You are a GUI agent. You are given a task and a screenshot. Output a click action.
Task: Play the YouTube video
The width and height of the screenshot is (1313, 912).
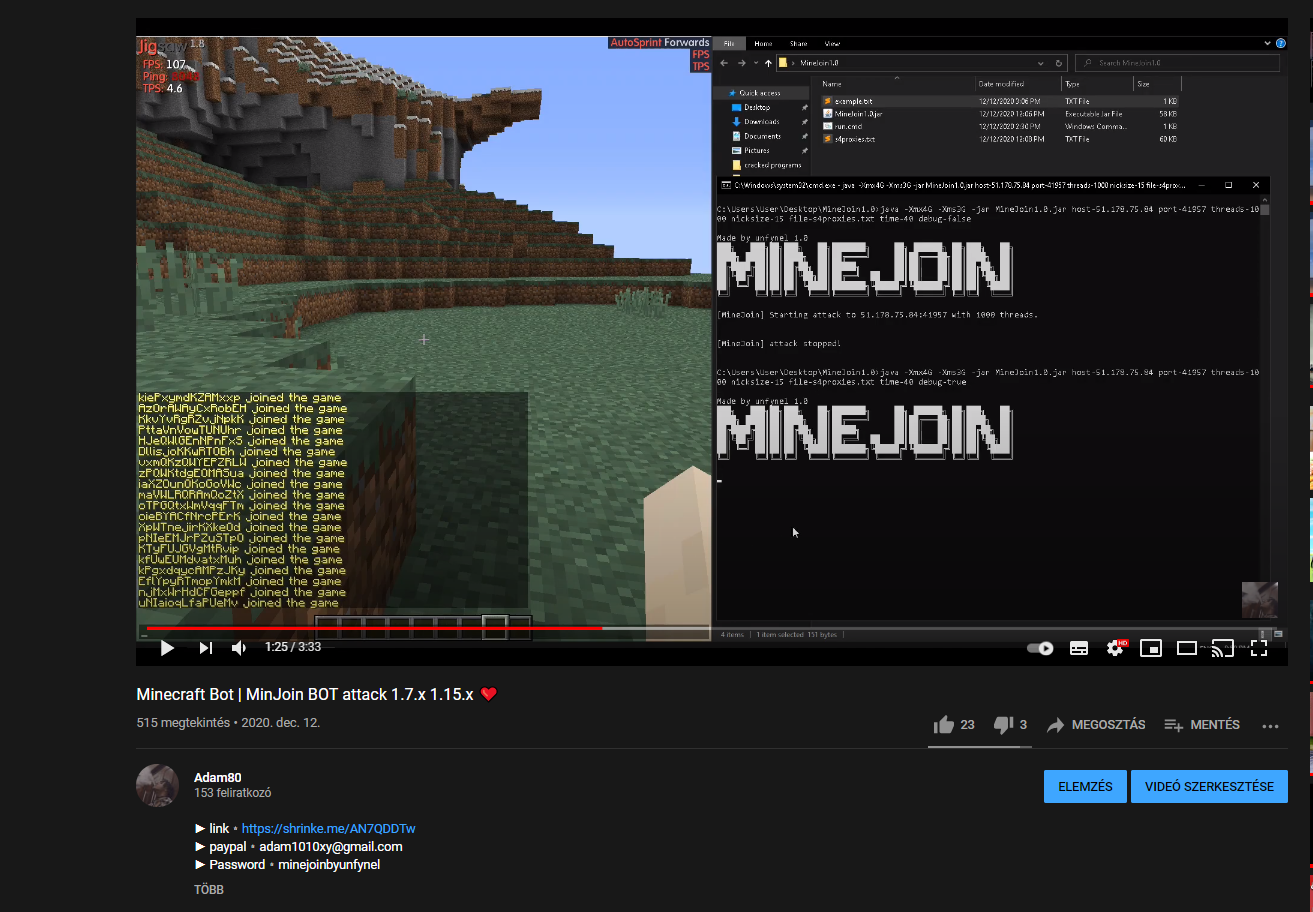click(167, 648)
